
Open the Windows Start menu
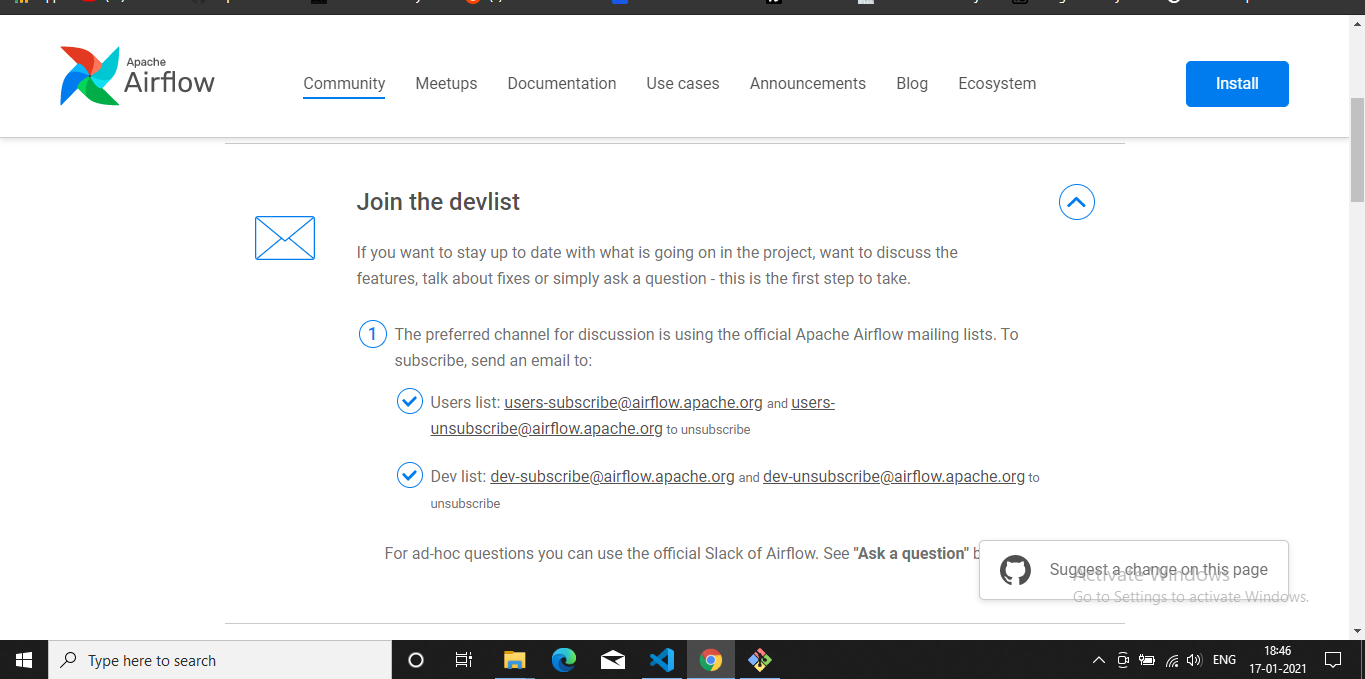24,660
